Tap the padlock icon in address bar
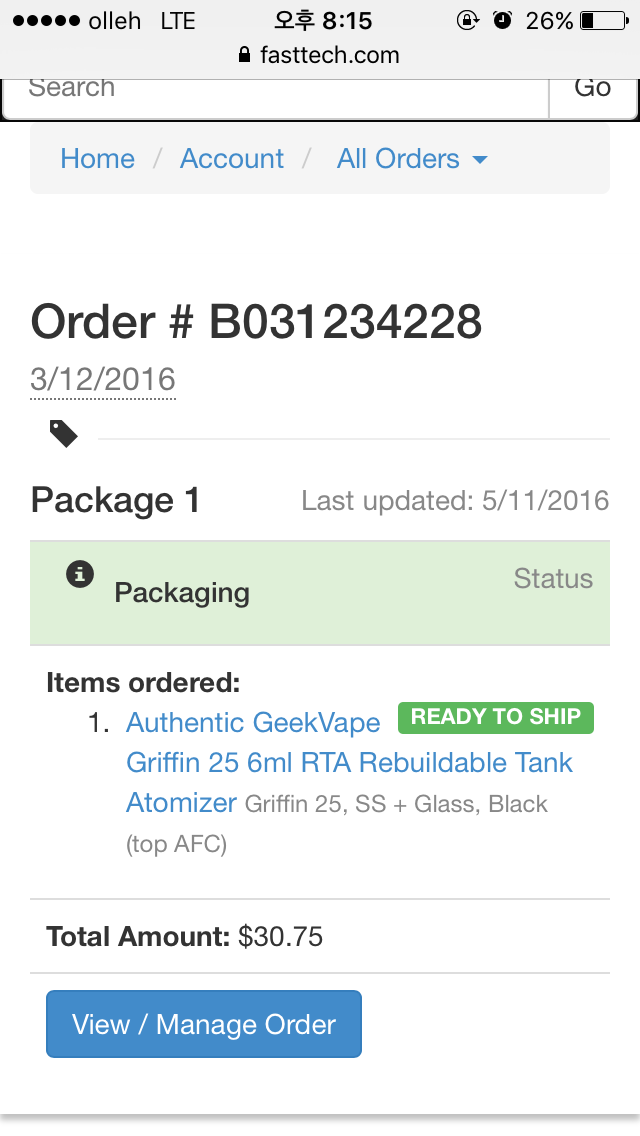This screenshot has height=1136, width=640. [245, 56]
